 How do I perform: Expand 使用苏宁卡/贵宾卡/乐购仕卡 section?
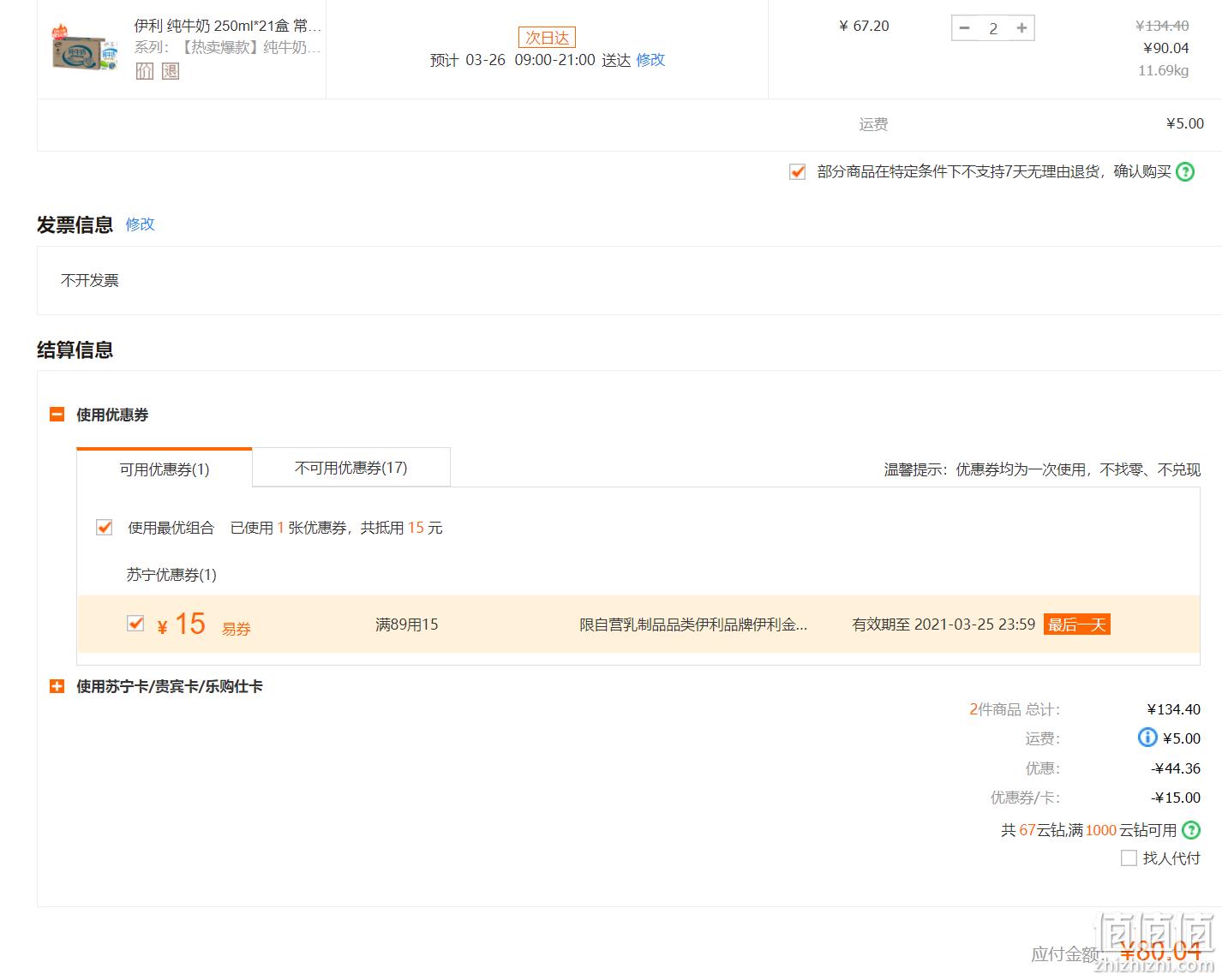[57, 686]
